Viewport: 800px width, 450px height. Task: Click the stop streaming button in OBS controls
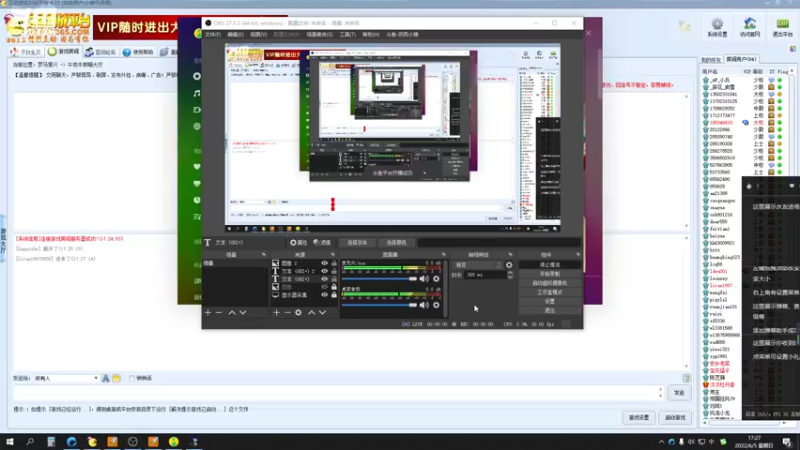pos(549,265)
